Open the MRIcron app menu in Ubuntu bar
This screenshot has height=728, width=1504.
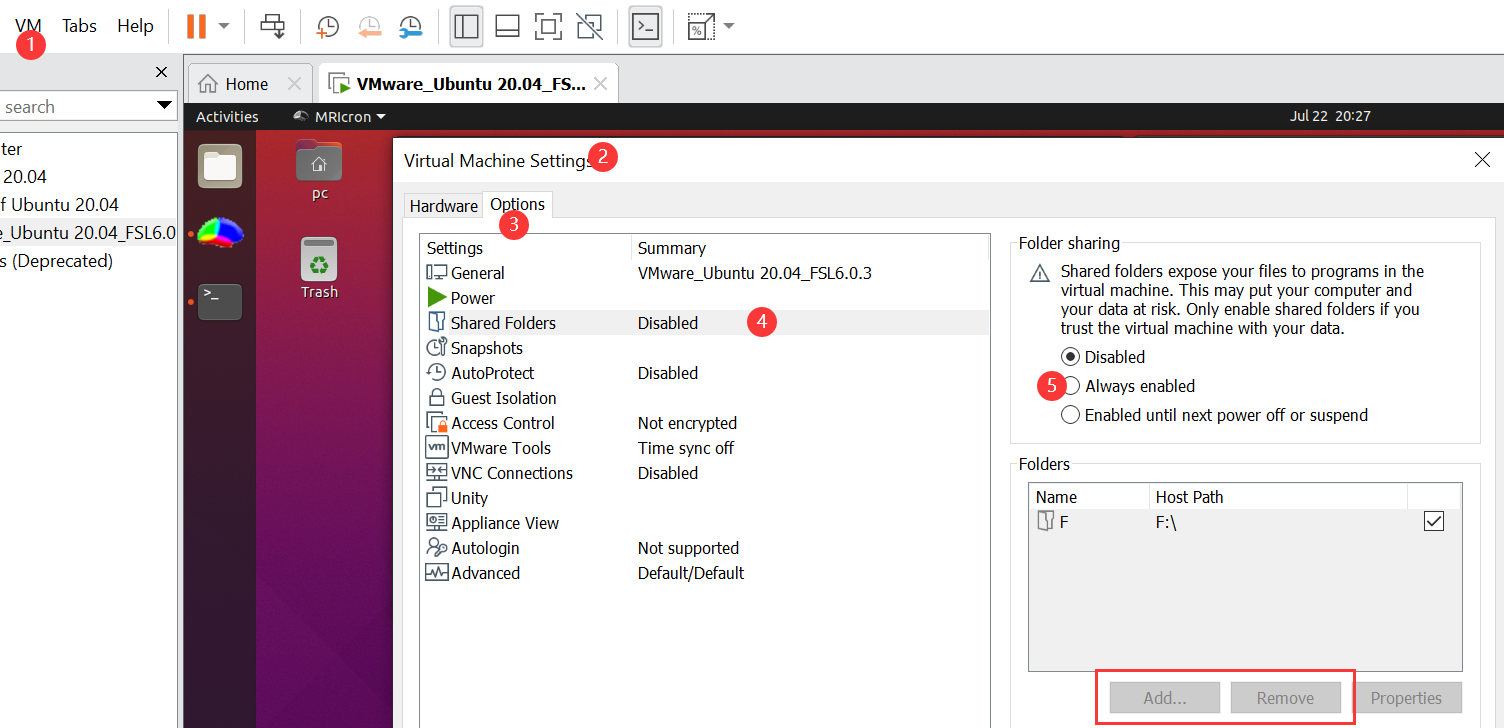pyautogui.click(x=339, y=117)
